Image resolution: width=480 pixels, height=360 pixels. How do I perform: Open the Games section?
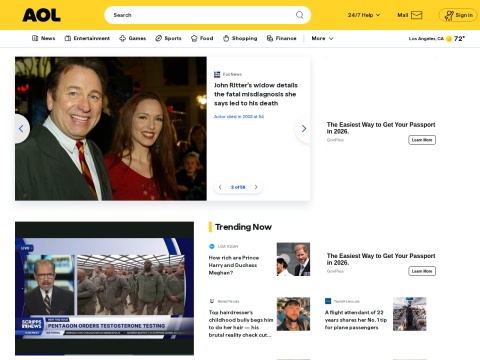(x=132, y=38)
